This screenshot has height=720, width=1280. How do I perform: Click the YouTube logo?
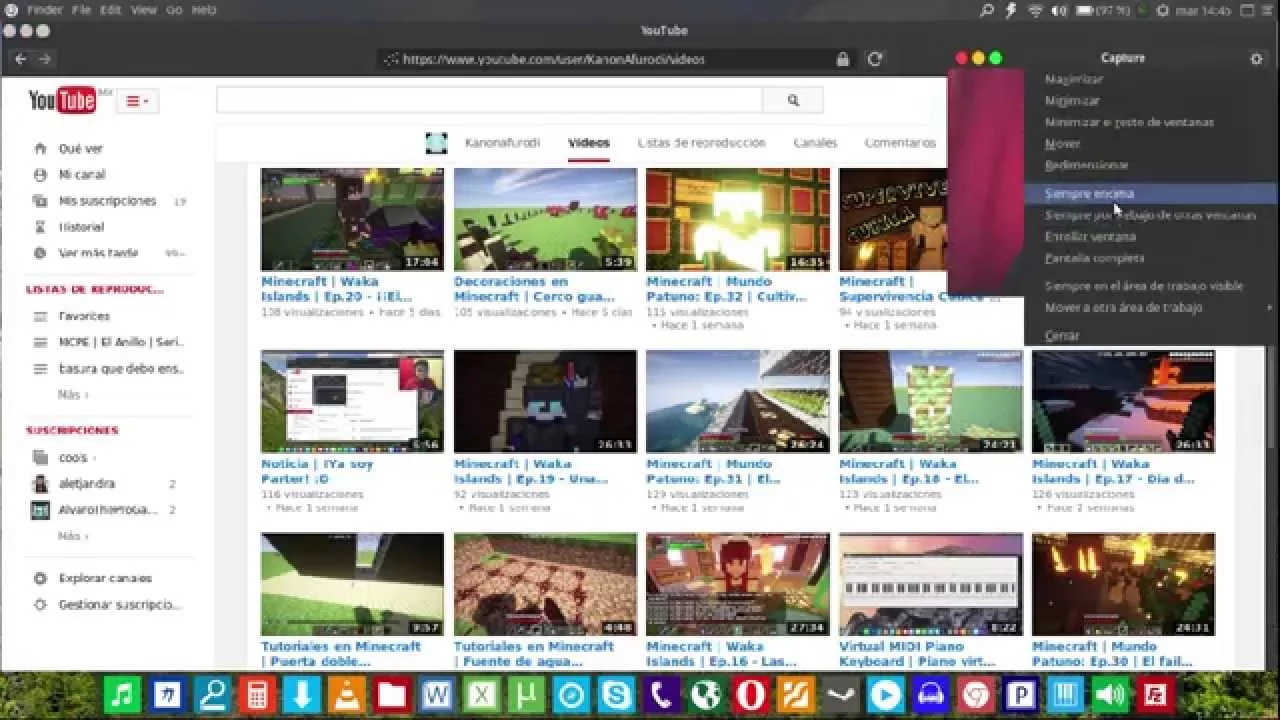pyautogui.click(x=62, y=101)
